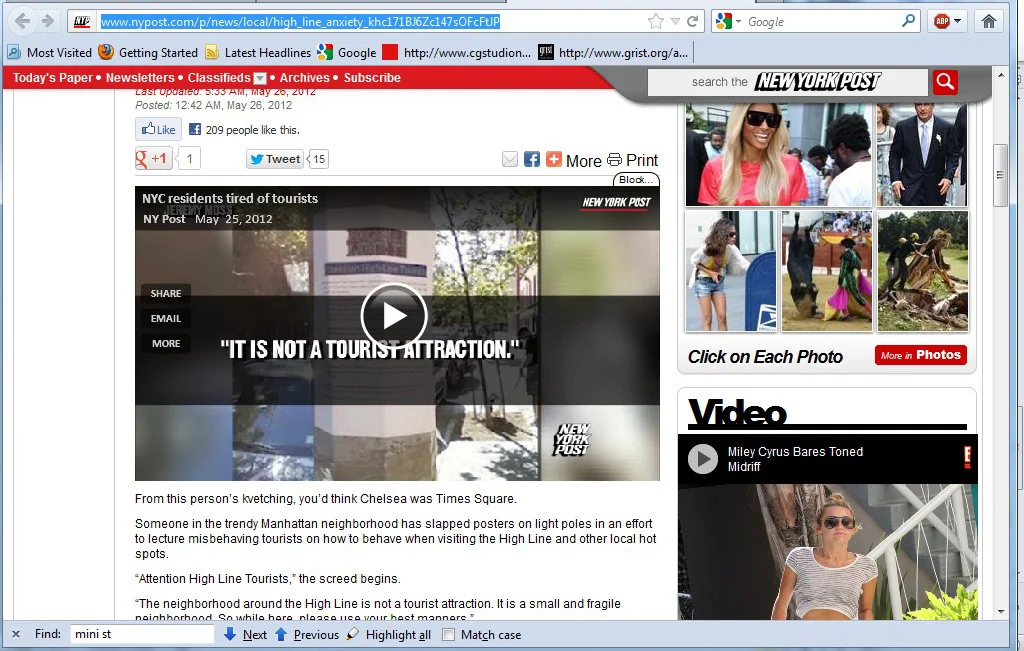Click MORE on the video overlay

click(x=166, y=343)
